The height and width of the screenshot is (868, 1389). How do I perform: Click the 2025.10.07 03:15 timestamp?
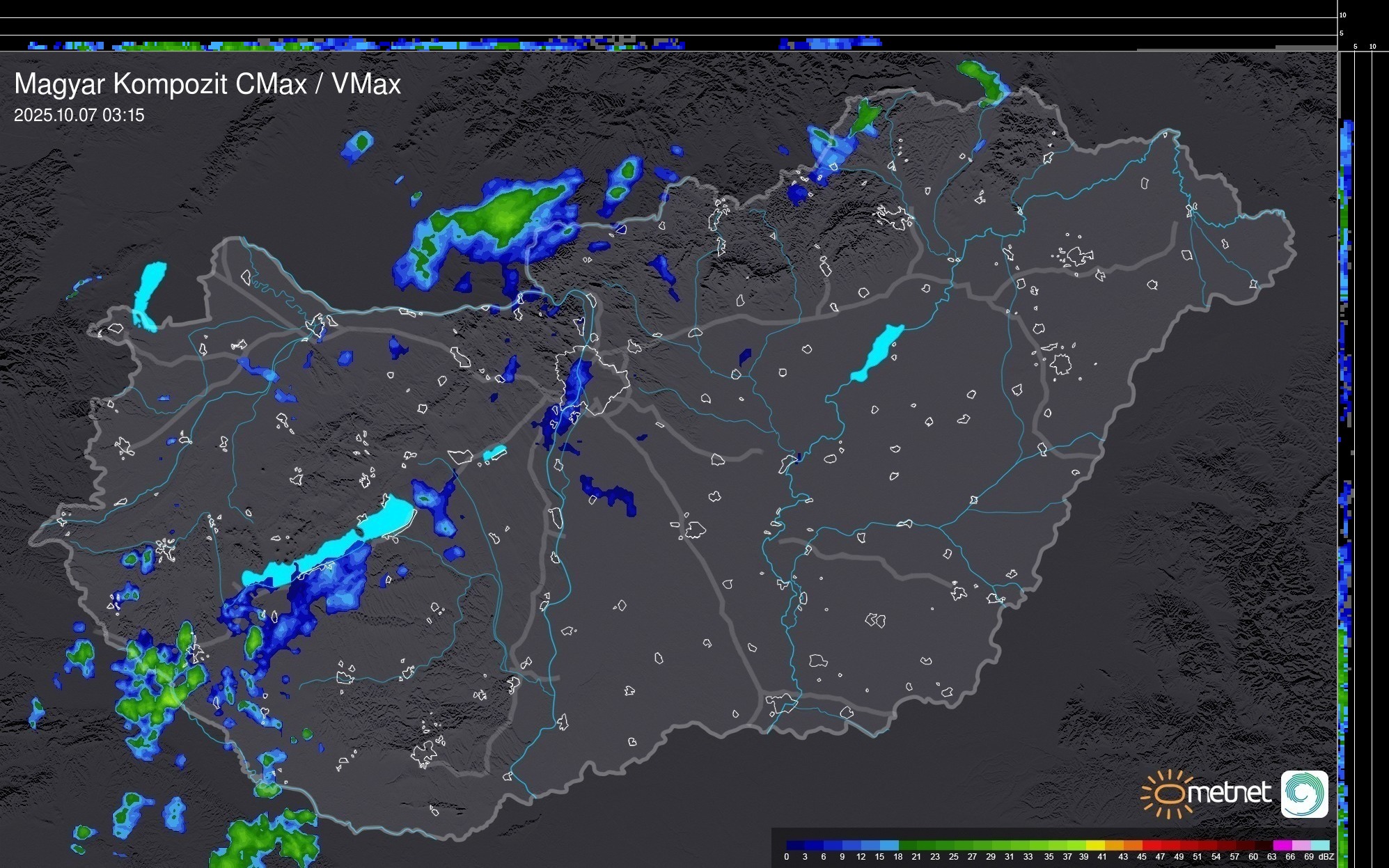[x=79, y=116]
